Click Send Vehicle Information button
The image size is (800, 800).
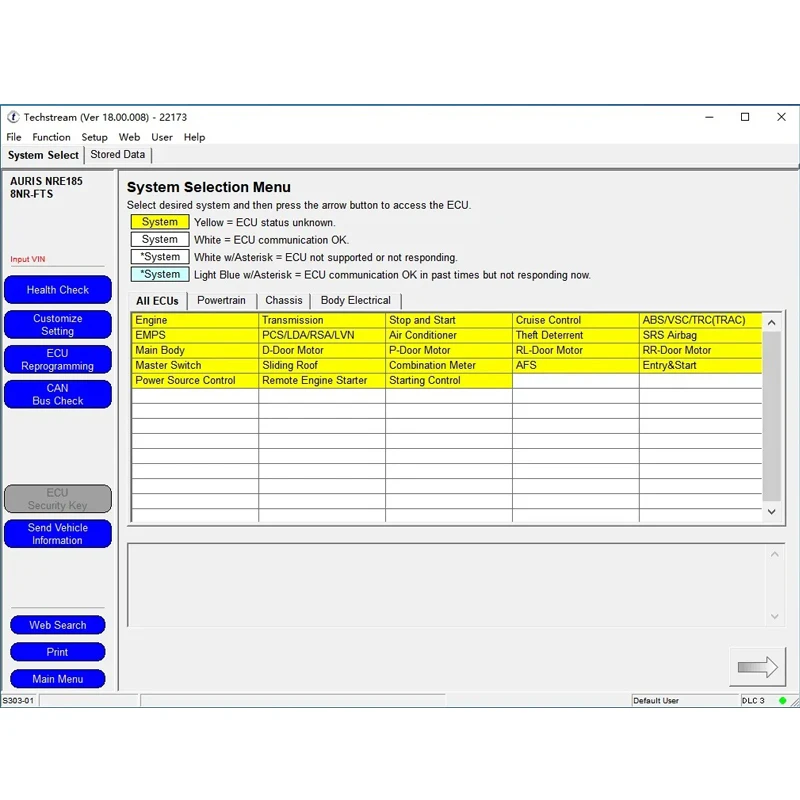58,534
